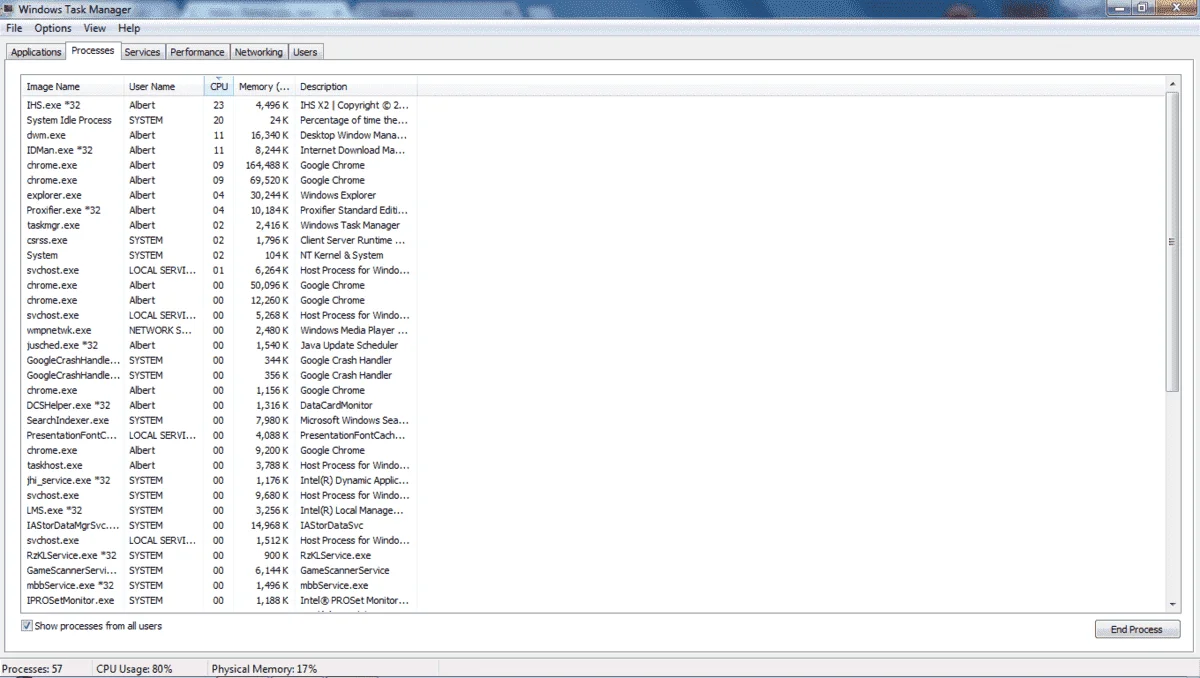This screenshot has width=1200, height=678.
Task: Select the DCSHelper.exe *32 process
Action: pos(219,404)
